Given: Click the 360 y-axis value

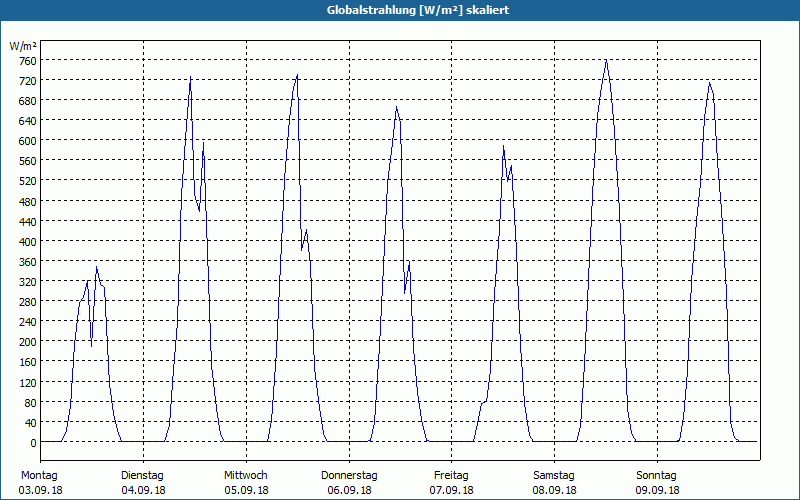Looking at the screenshot, I should click(x=27, y=262).
